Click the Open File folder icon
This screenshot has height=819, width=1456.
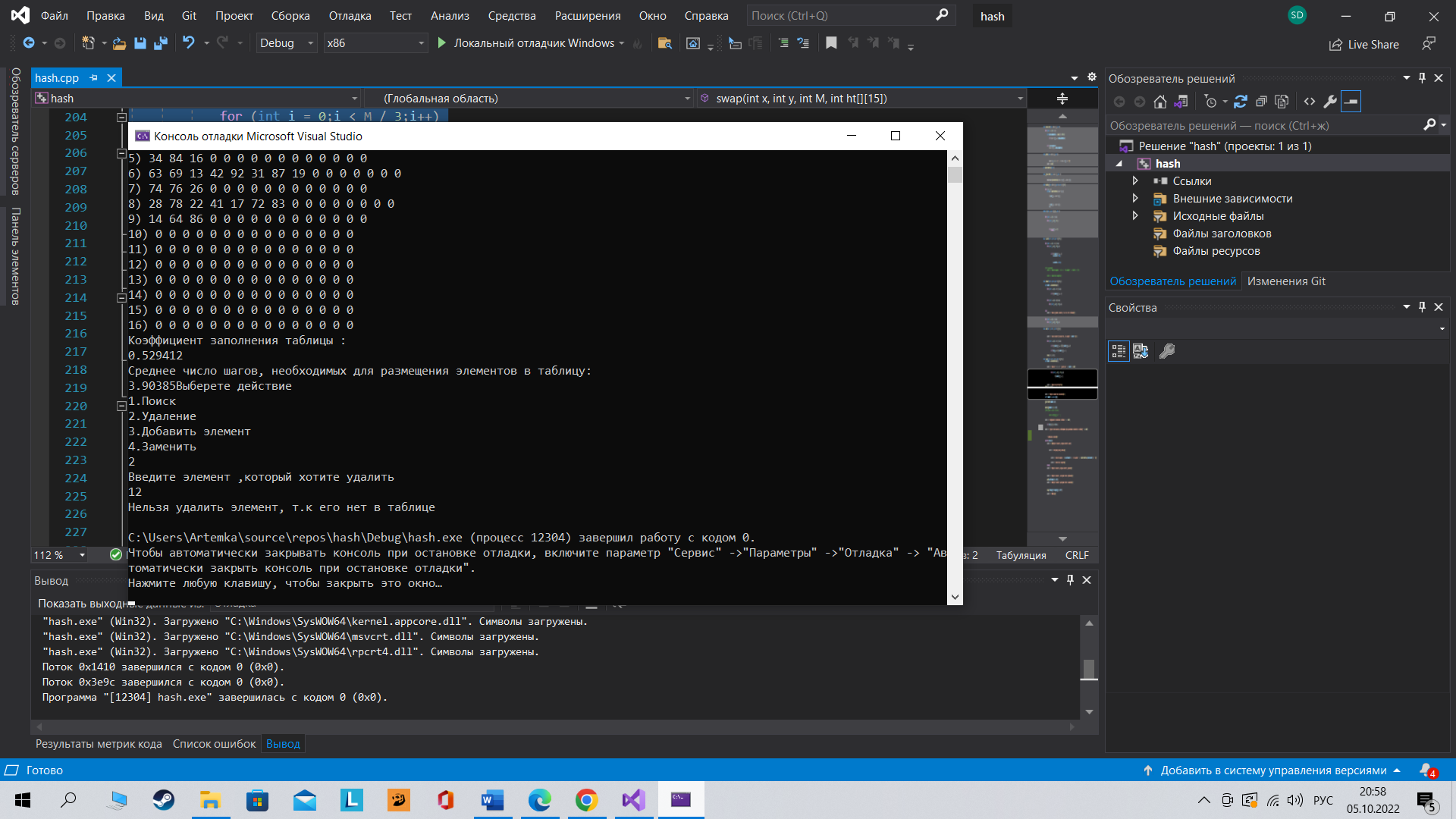pyautogui.click(x=119, y=43)
